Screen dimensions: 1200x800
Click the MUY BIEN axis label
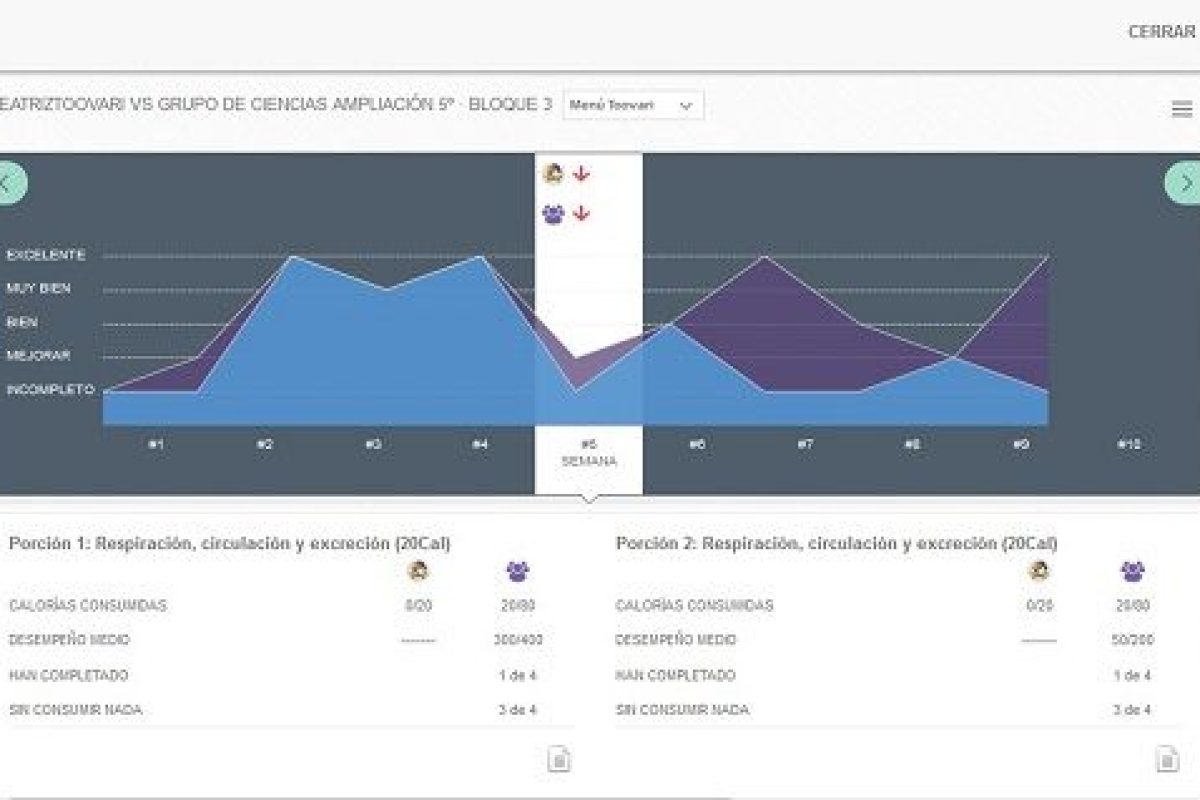click(39, 289)
